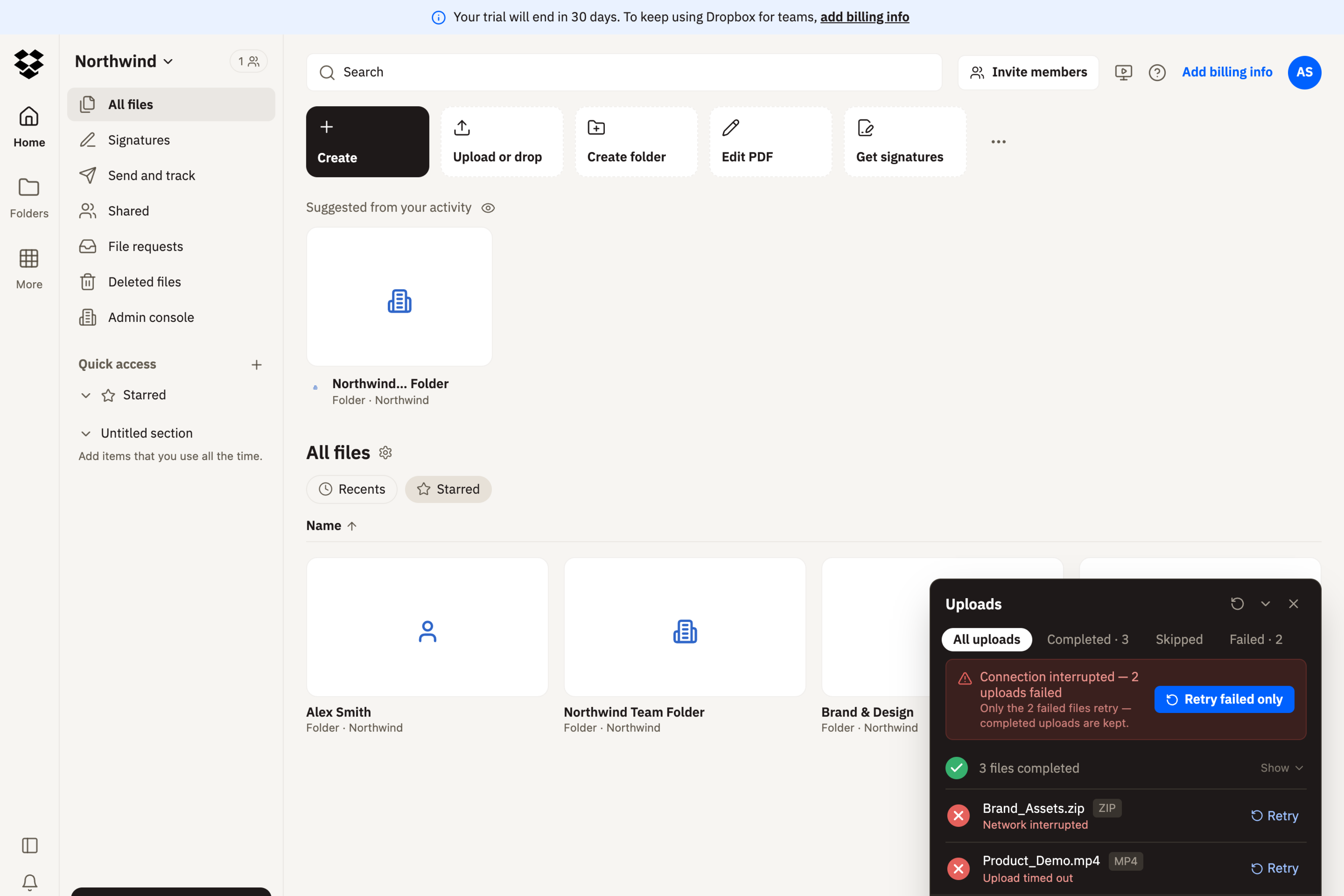The height and width of the screenshot is (896, 1344).
Task: Open Deleted files
Action: [x=171, y=282]
